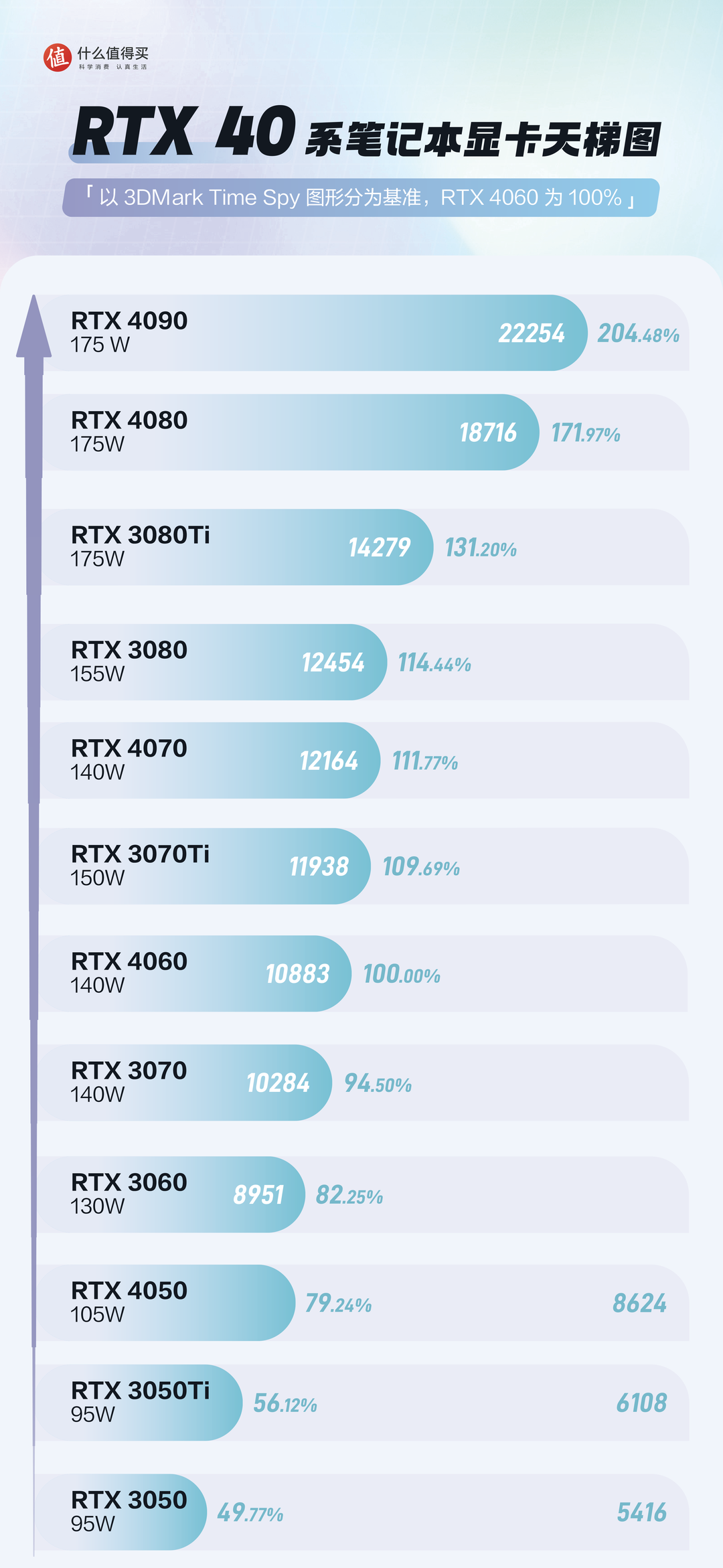This screenshot has width=723, height=1568.
Task: Click the 5416 score in RTX 3050 row
Action: click(641, 1512)
